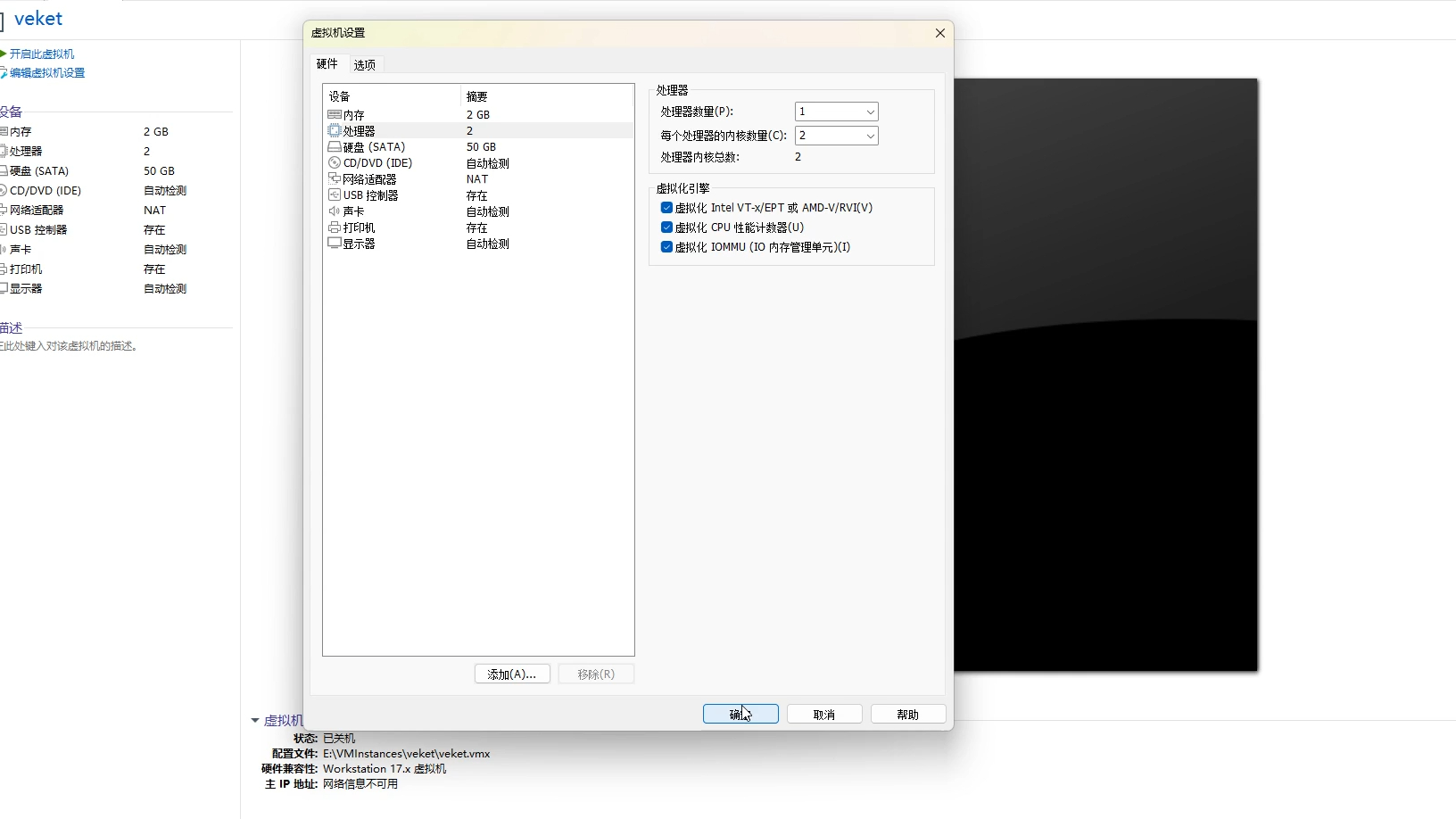Toggle 虚拟化 CPU 性能计数器 checkbox
1456x819 pixels.
(666, 227)
